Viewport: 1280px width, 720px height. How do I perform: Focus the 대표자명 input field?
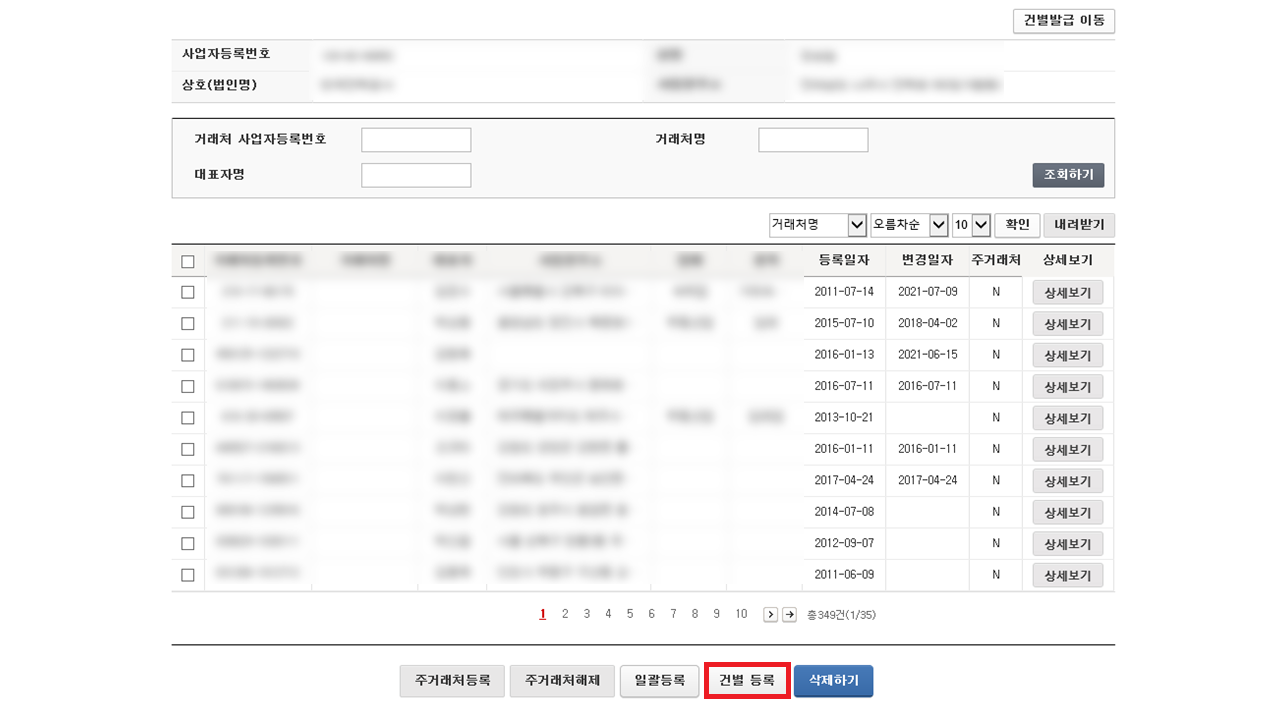point(416,175)
